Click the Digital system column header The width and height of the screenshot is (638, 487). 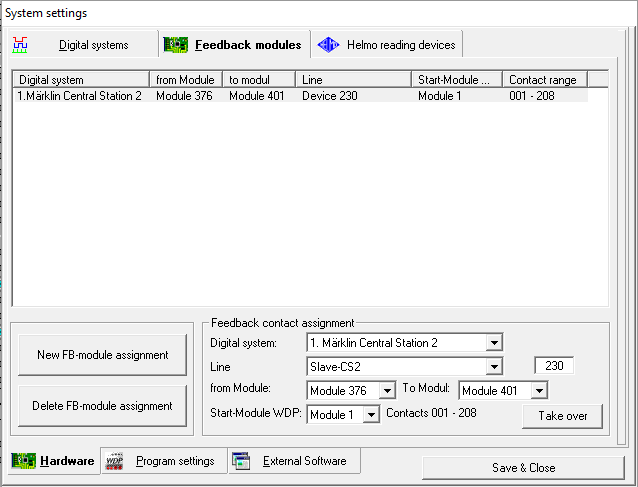pos(81,79)
